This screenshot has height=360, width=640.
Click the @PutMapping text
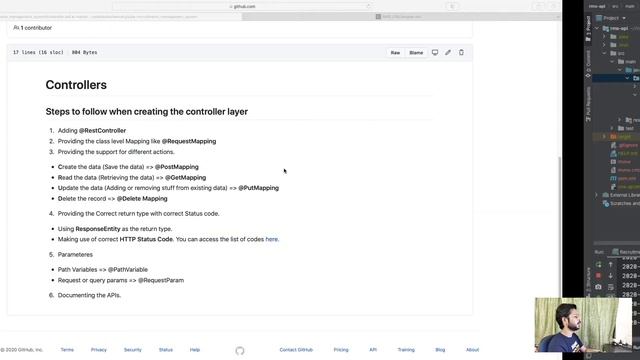259,188
